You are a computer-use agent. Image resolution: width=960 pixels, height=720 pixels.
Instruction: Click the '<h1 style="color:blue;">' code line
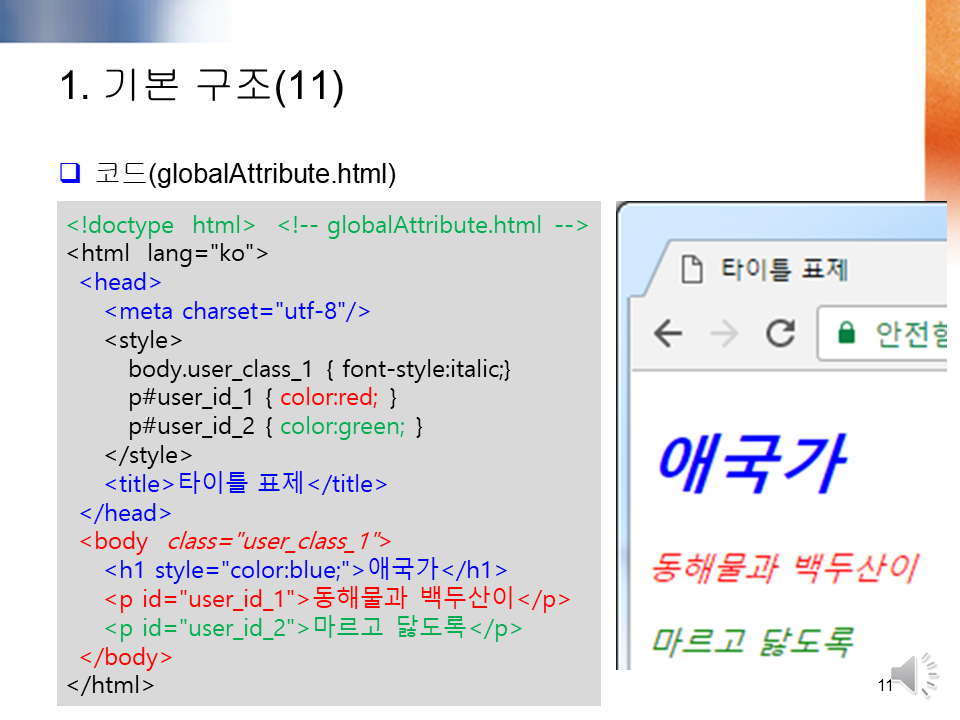click(x=306, y=570)
